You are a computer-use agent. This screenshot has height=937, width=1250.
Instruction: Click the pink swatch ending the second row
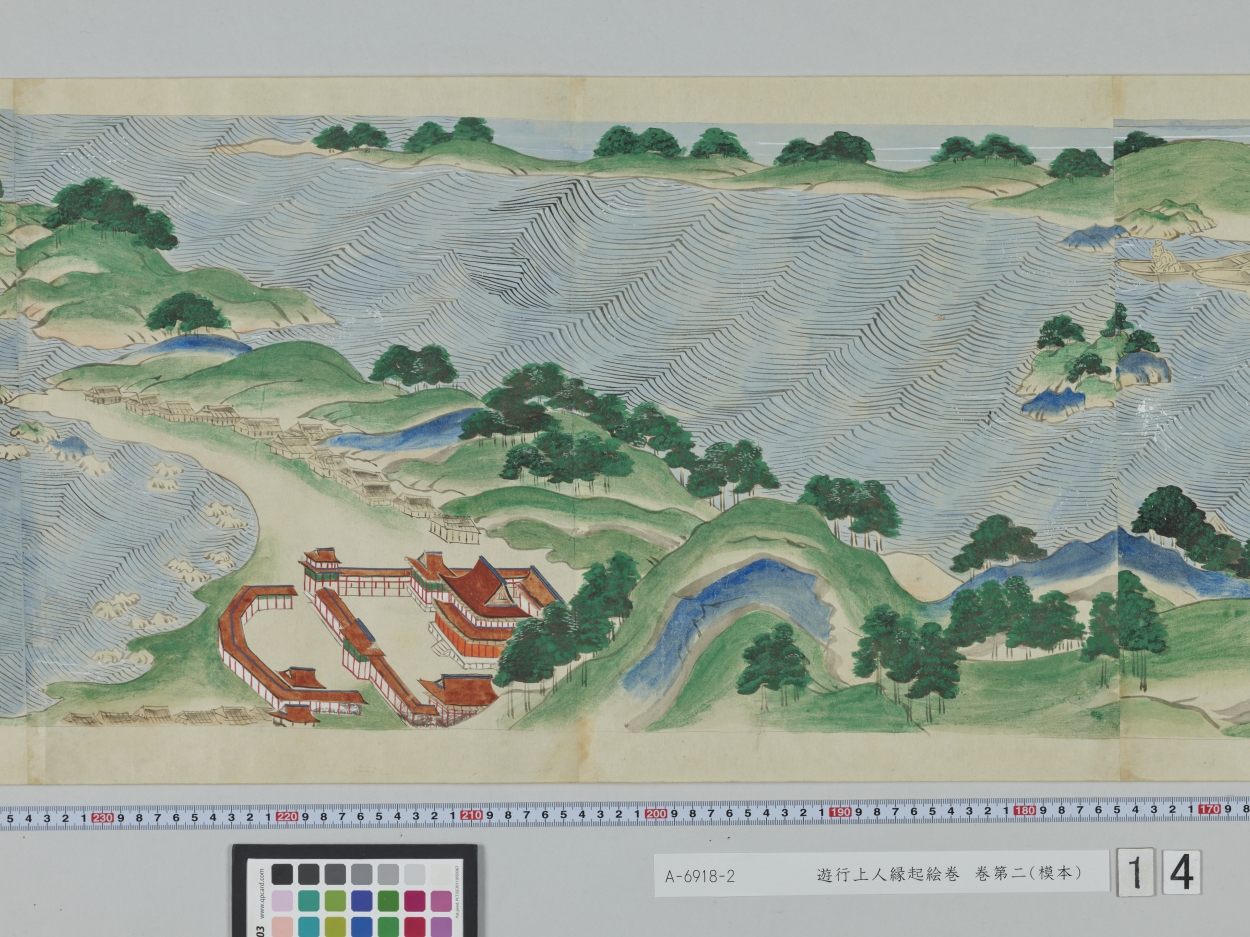click(x=441, y=901)
